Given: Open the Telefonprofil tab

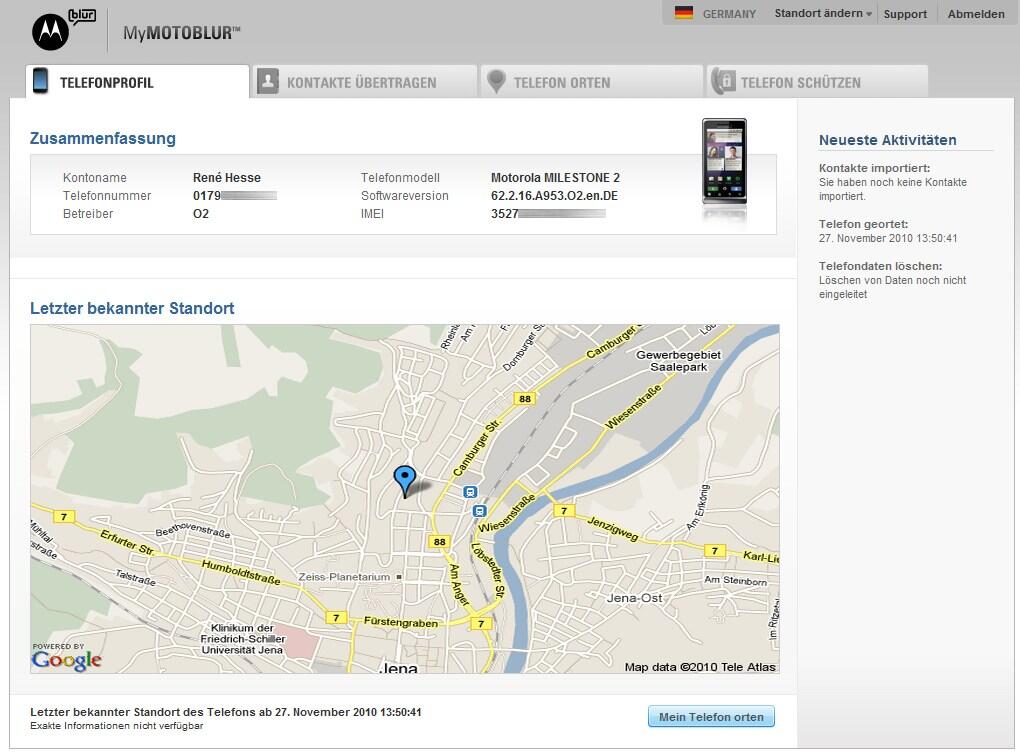Looking at the screenshot, I should pos(137,82).
